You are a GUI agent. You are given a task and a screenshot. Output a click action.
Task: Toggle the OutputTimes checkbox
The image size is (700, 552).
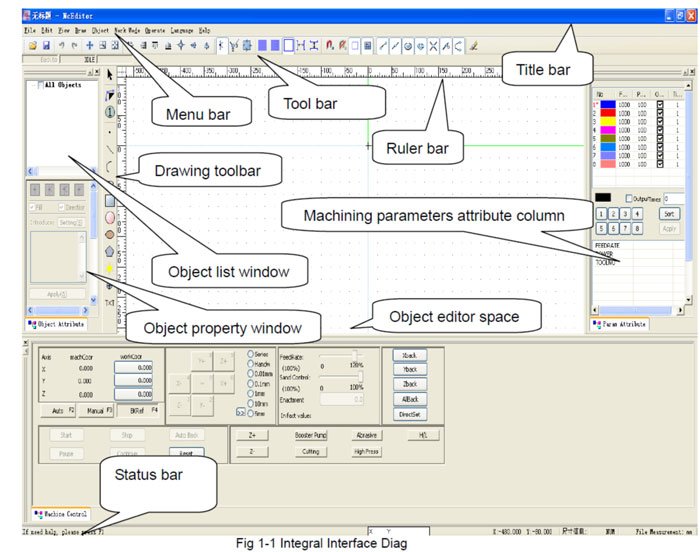[x=629, y=198]
